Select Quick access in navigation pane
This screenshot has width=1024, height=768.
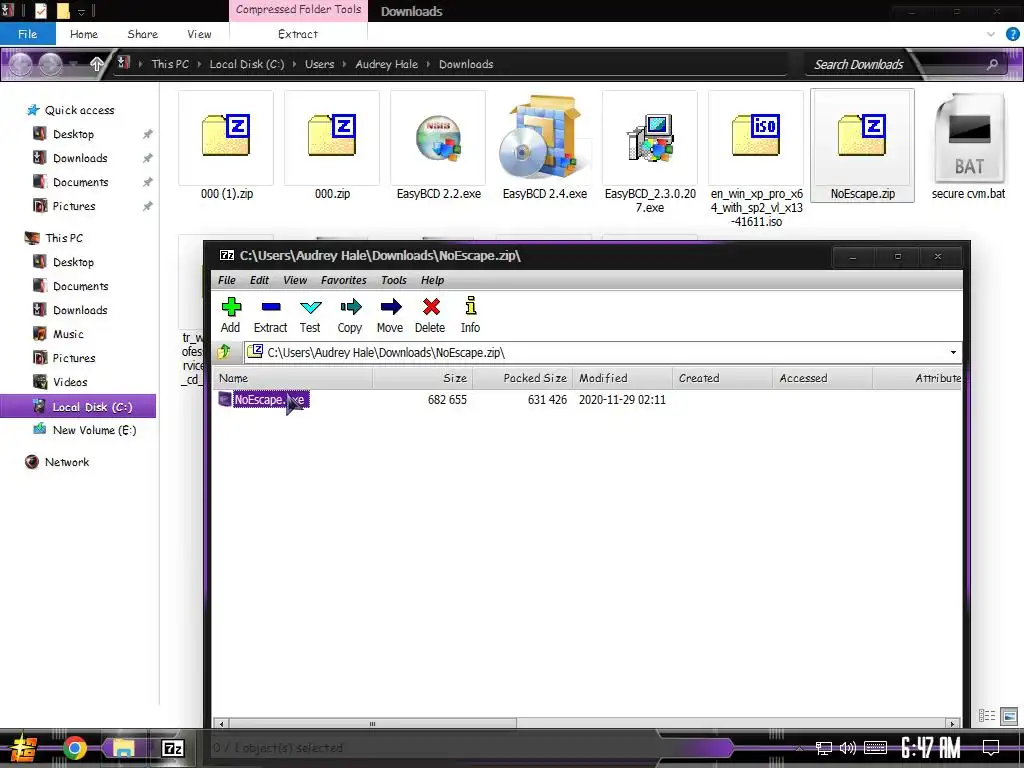(79, 110)
